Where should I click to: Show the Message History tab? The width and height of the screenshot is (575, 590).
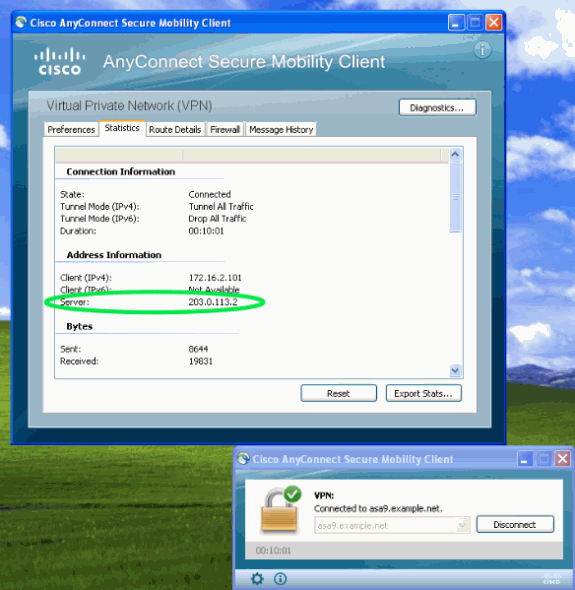click(x=281, y=129)
